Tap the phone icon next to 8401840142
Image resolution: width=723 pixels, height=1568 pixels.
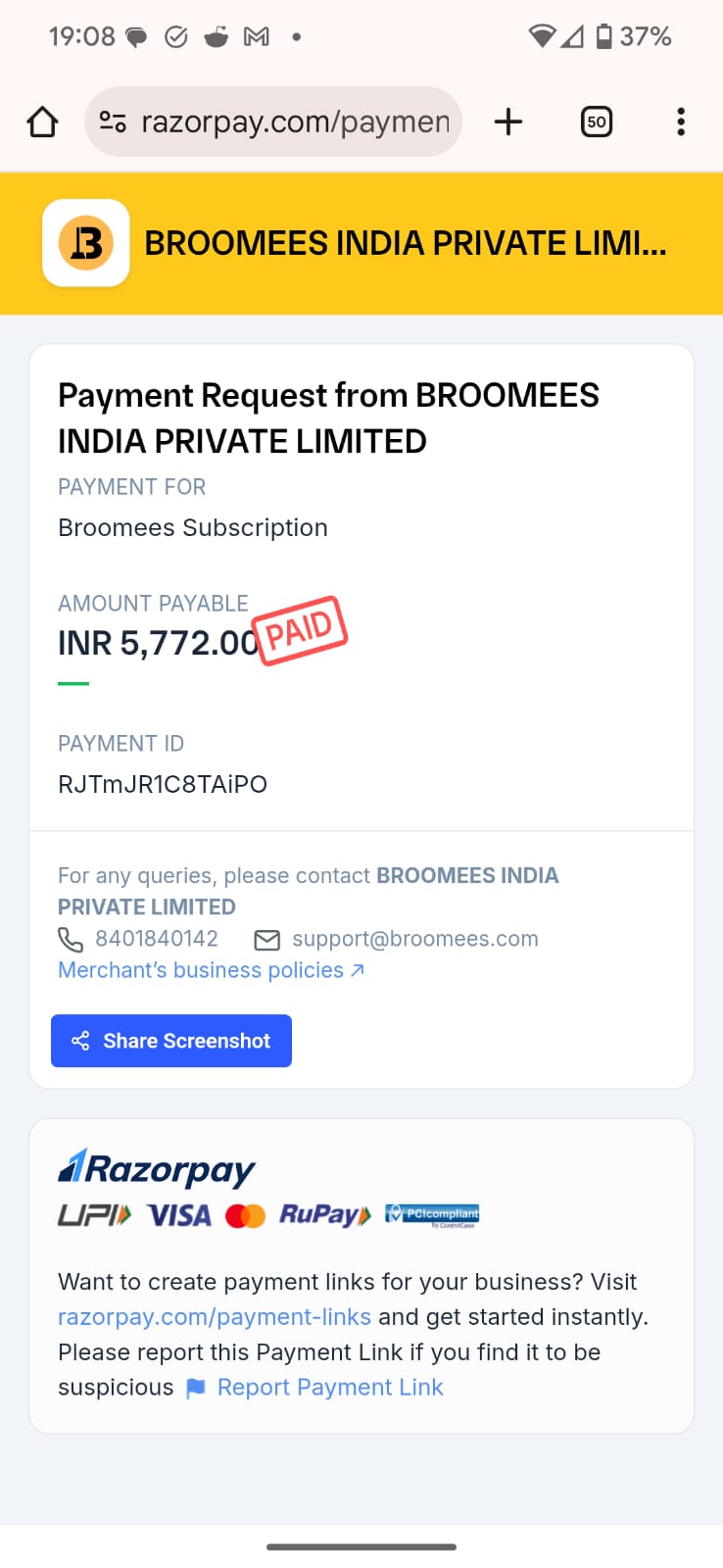tap(71, 940)
